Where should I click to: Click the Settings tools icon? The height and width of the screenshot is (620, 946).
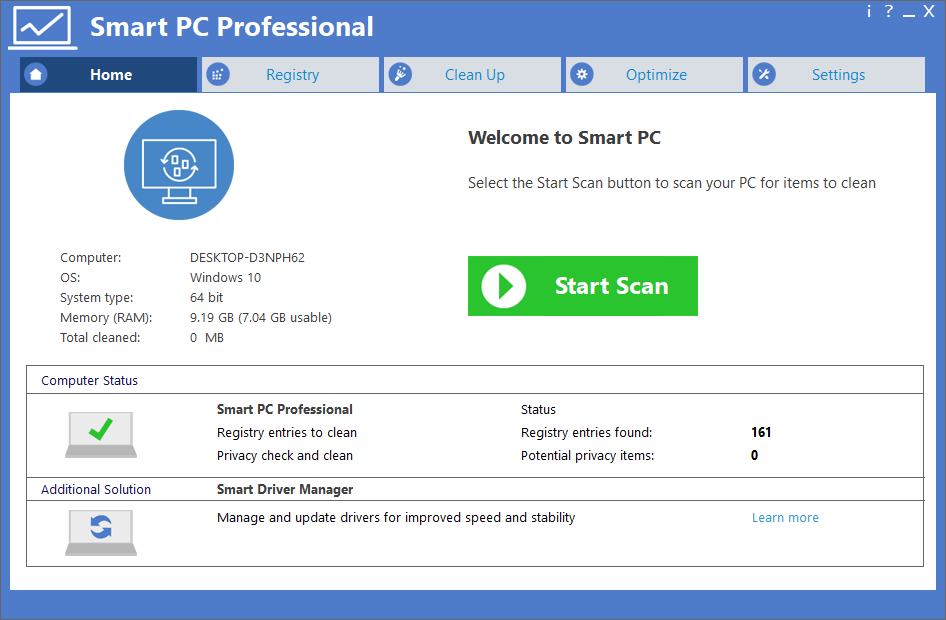click(764, 74)
